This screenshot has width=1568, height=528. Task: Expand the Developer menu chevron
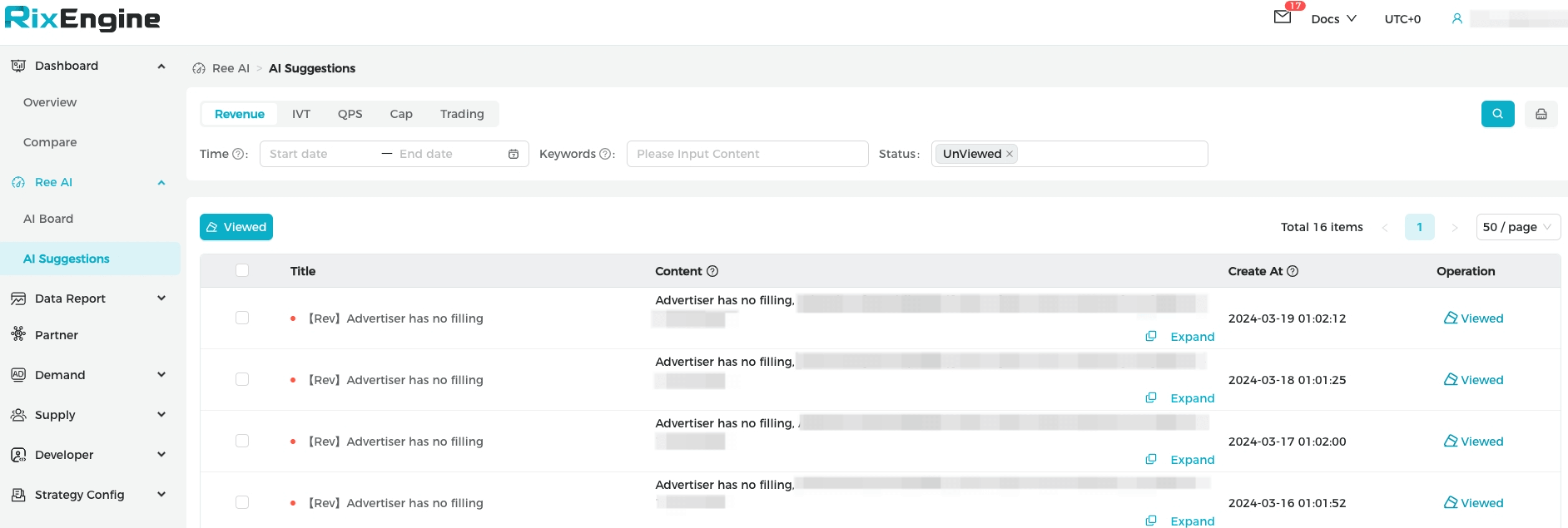tap(161, 454)
